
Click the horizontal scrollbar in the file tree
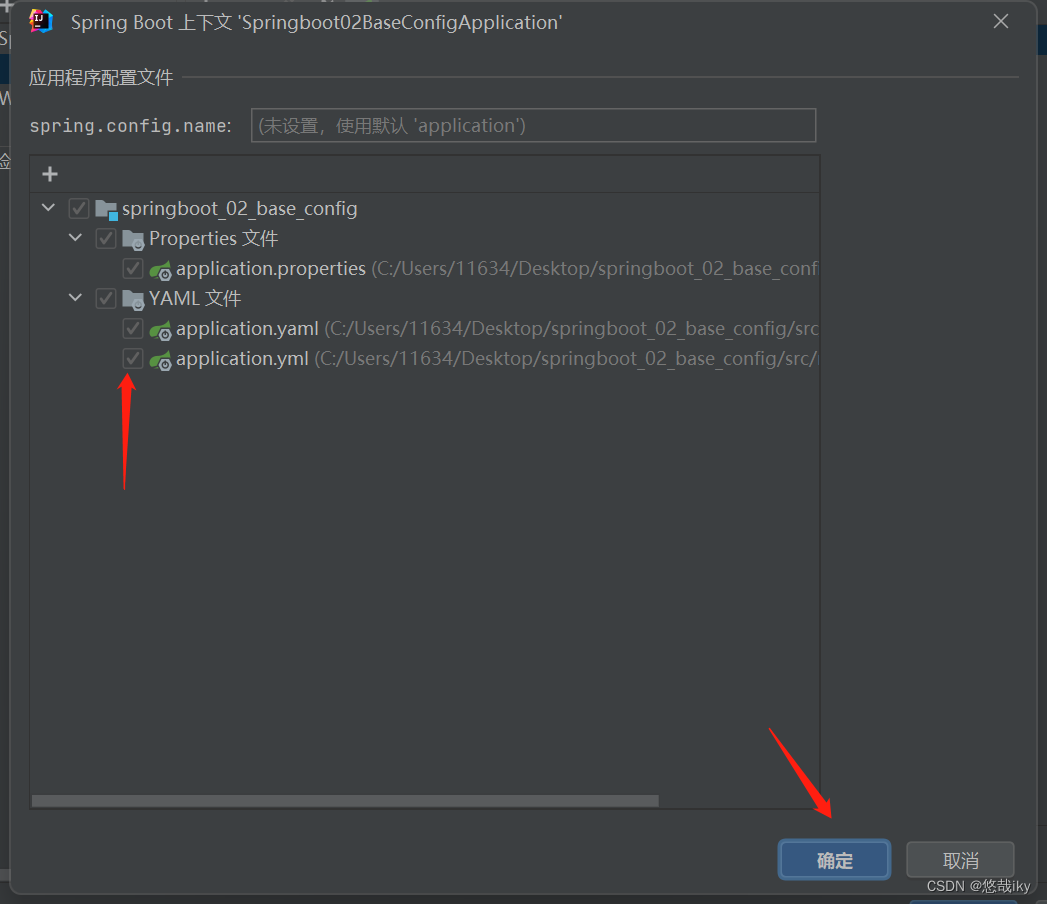pos(345,801)
